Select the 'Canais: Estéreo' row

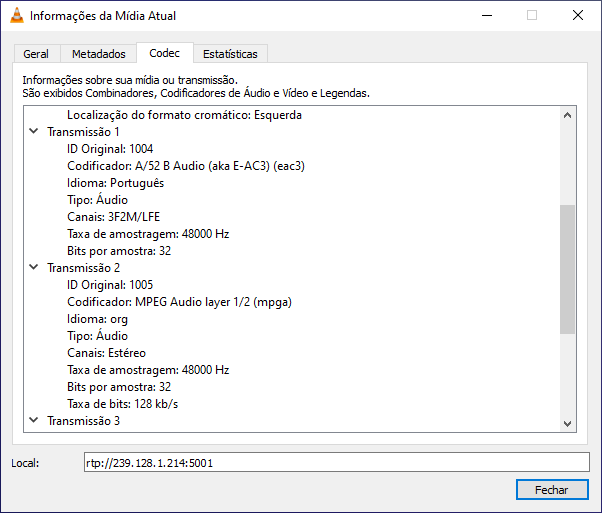tap(106, 352)
